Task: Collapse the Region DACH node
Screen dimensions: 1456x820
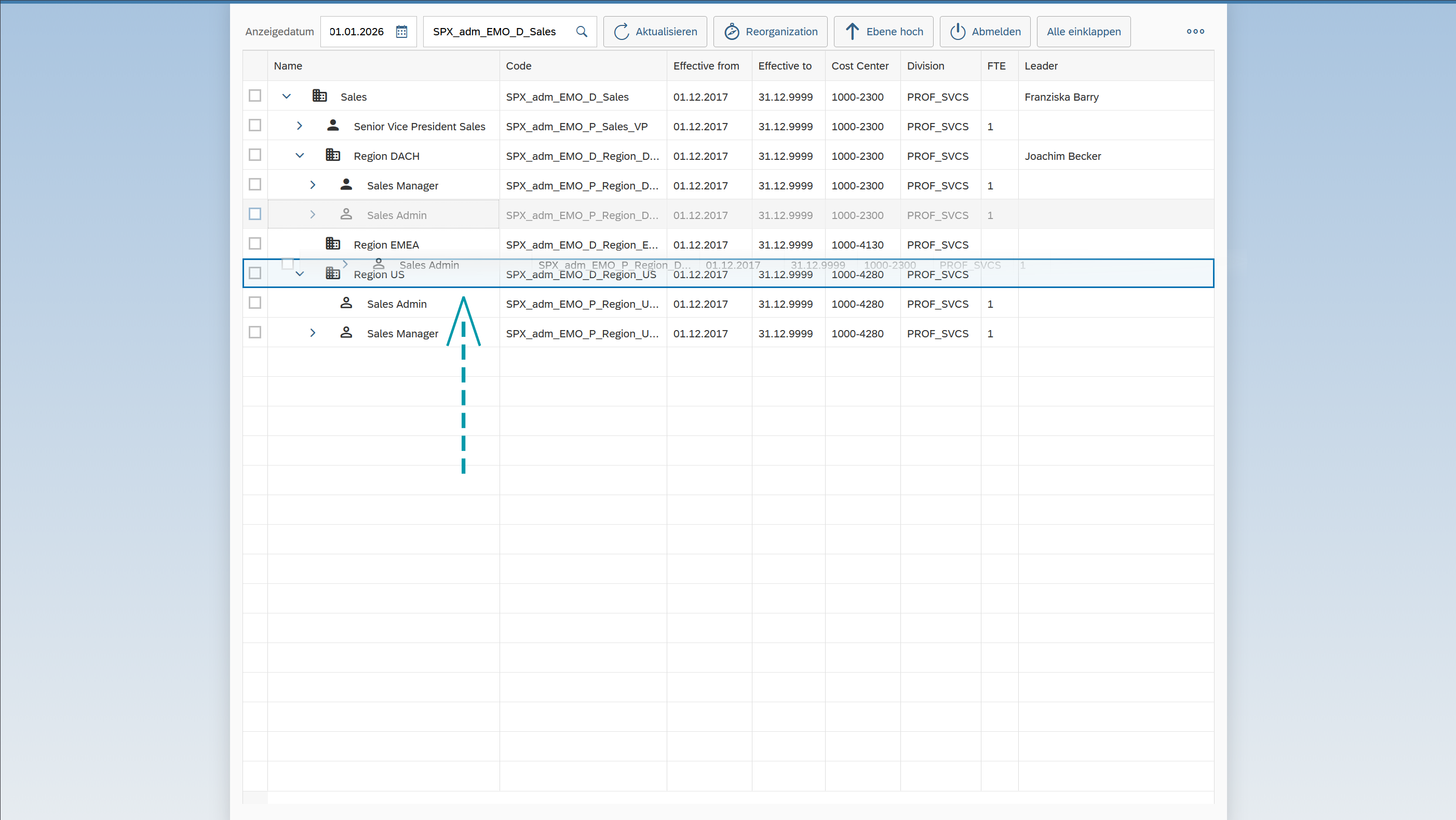Action: coord(300,156)
